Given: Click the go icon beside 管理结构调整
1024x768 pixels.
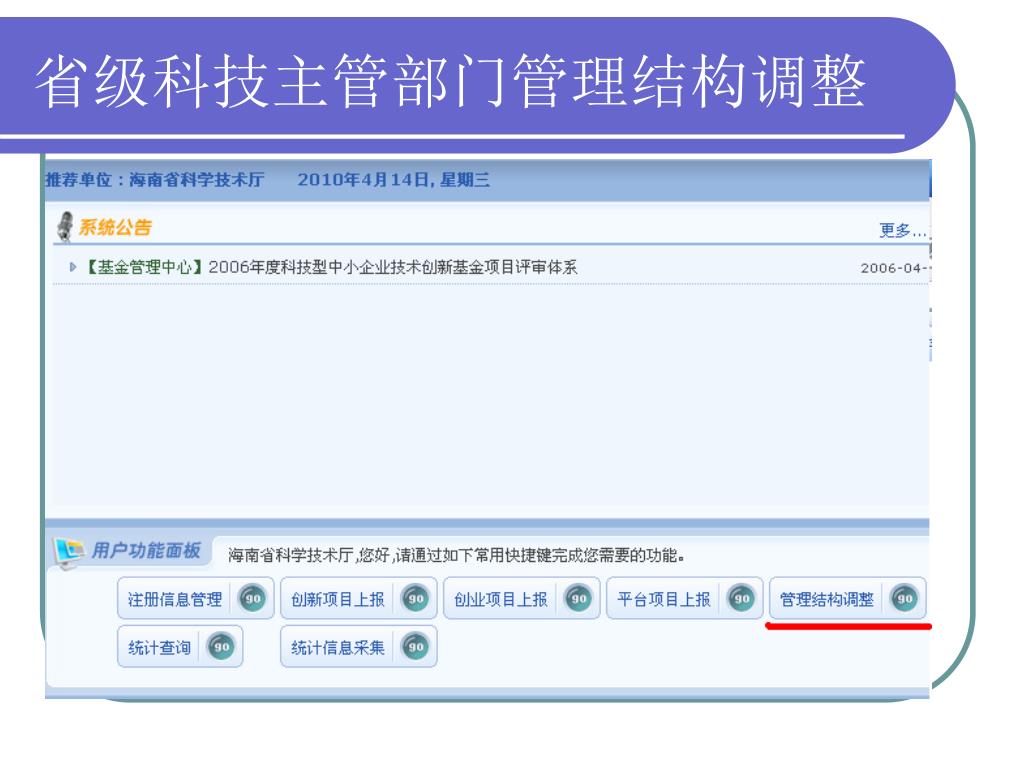Looking at the screenshot, I should click(904, 598).
